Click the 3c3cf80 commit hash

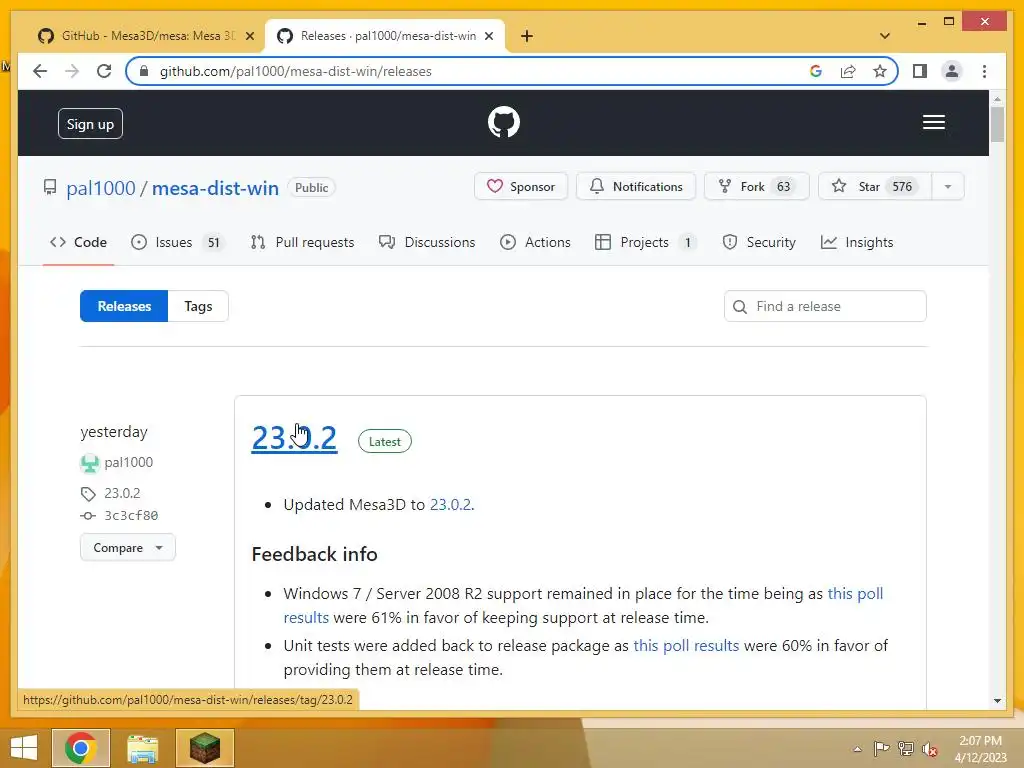[131, 516]
